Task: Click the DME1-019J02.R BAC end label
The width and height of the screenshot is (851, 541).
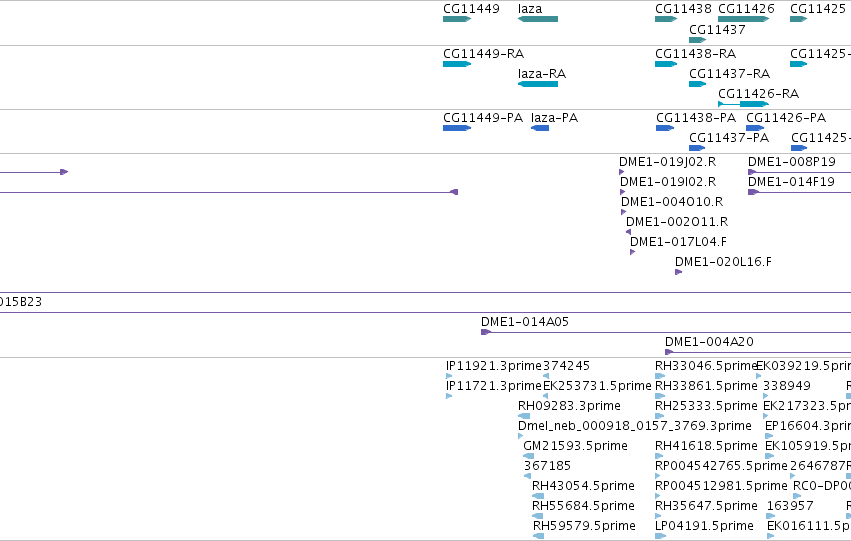Action: click(x=668, y=162)
